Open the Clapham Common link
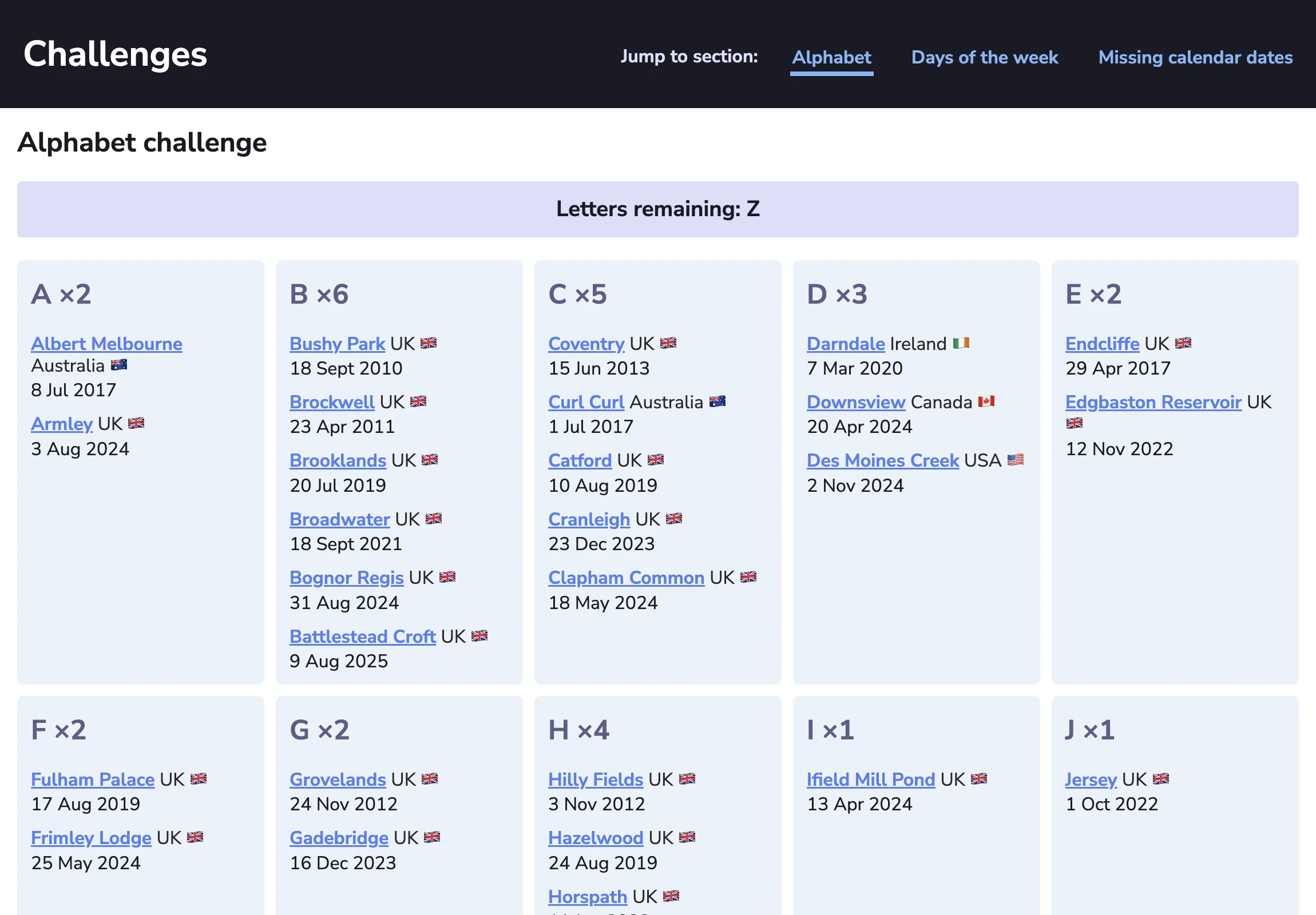Screen dimensions: 1316x915 tap(627, 578)
